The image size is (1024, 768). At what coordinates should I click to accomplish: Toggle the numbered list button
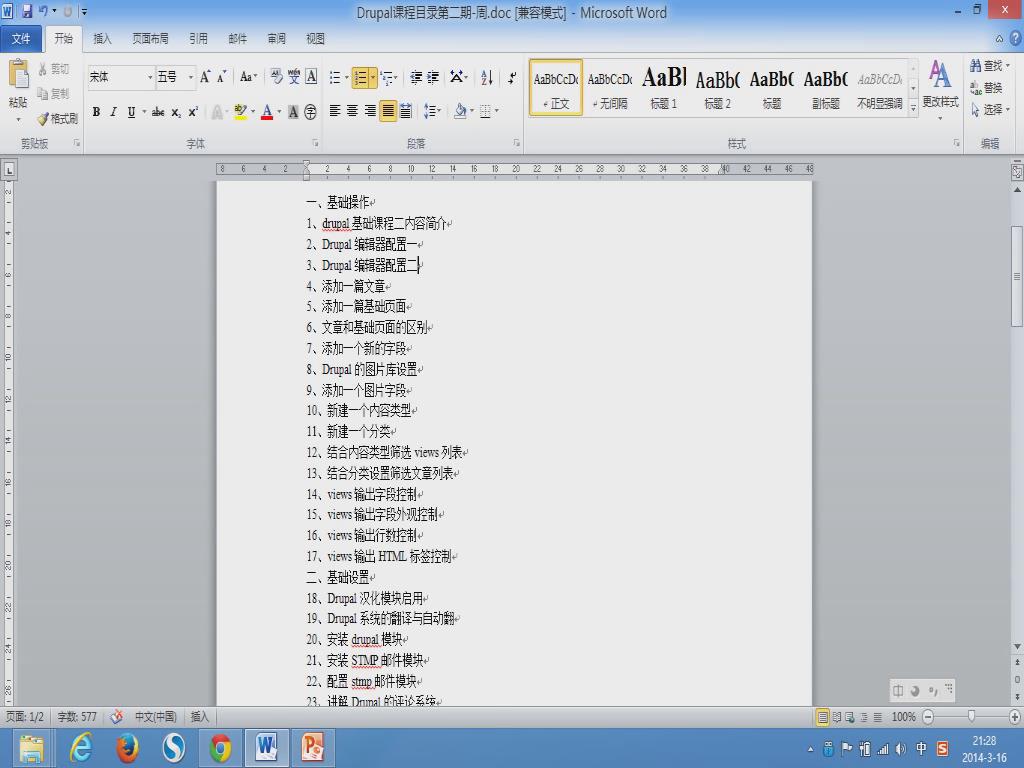(360, 78)
